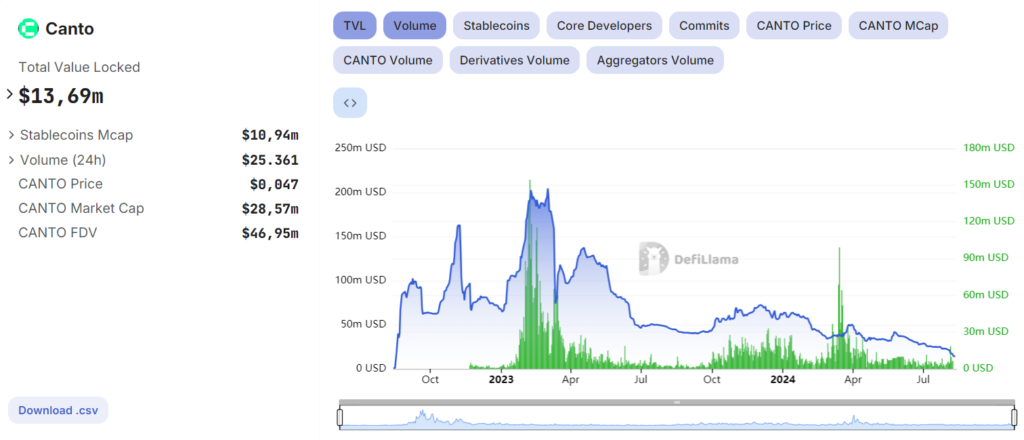Click the 2024 x-axis label
Screen dimensions: 1024x440
pyautogui.click(x=782, y=379)
